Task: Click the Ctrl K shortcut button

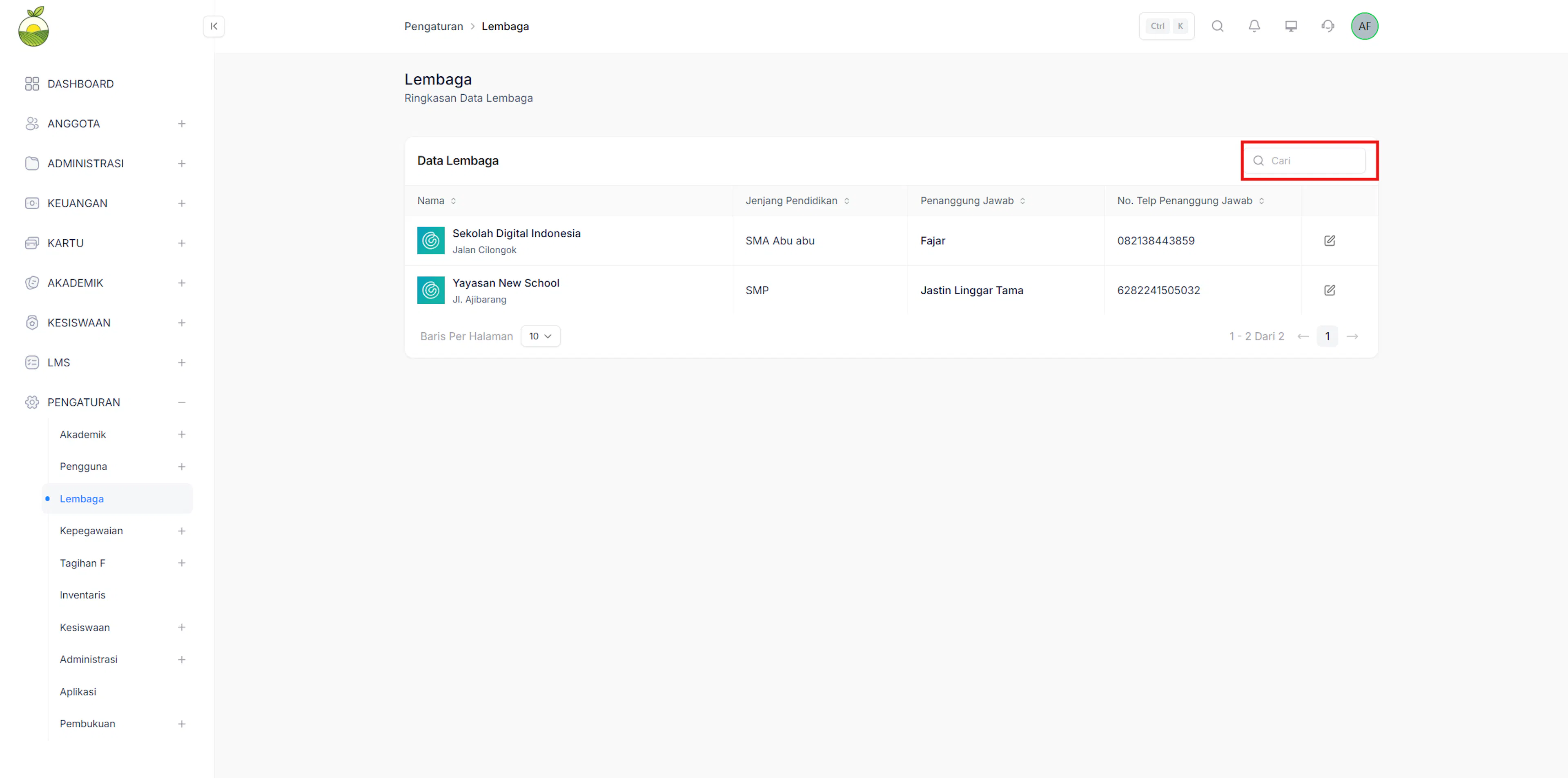Action: 1166,26
